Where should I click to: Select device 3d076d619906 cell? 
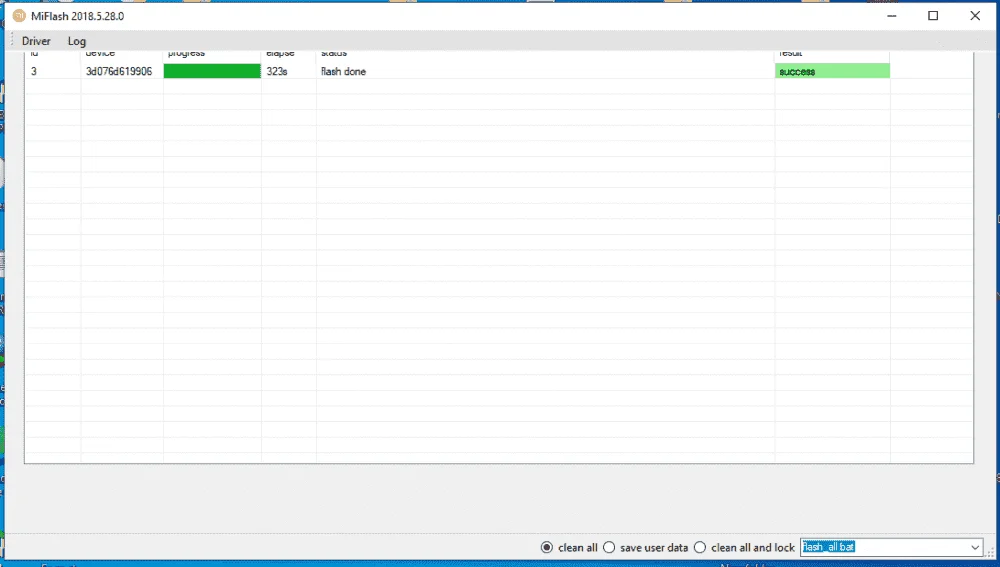(x=121, y=71)
